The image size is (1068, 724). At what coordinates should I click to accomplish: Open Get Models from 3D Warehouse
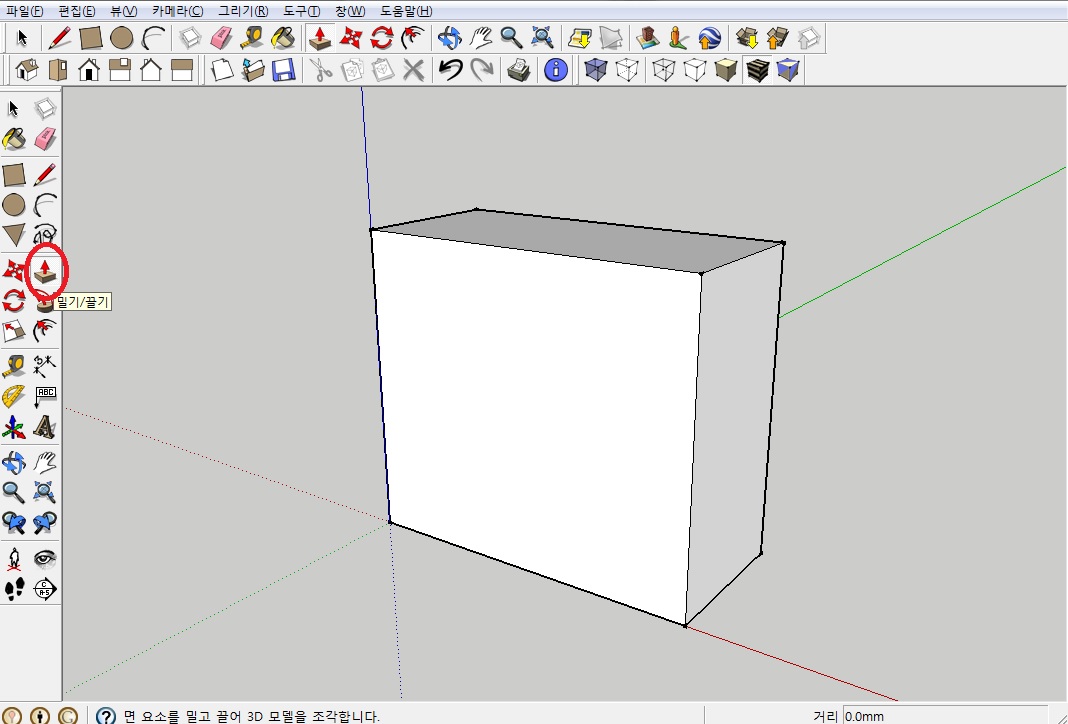tap(747, 38)
